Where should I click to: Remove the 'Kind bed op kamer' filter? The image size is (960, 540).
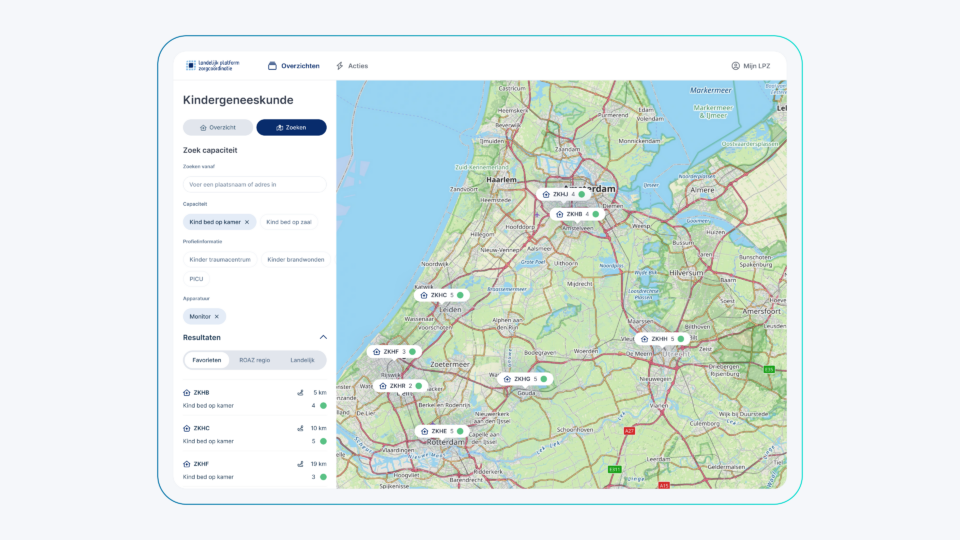[x=247, y=222]
